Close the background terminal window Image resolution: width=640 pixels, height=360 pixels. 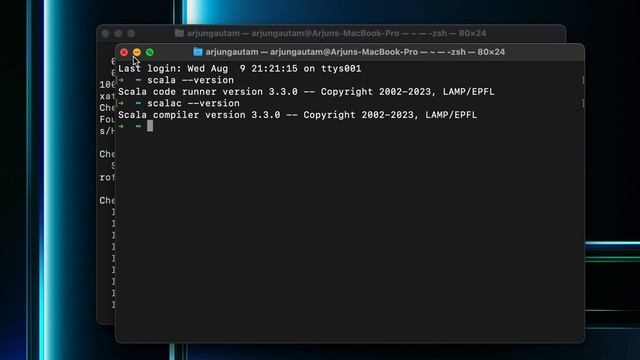pos(105,33)
